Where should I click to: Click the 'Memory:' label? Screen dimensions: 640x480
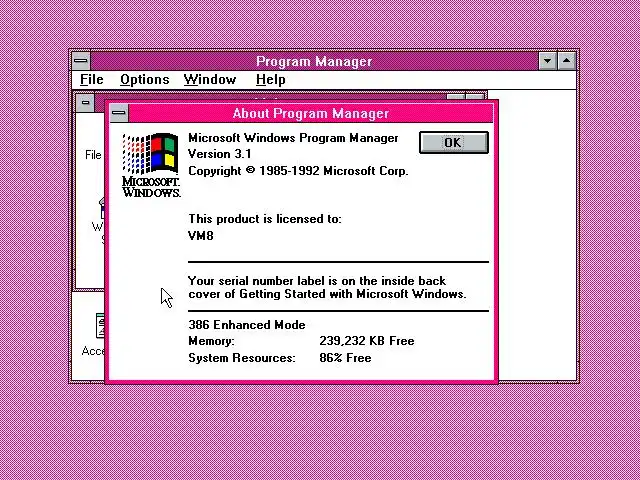pyautogui.click(x=211, y=341)
